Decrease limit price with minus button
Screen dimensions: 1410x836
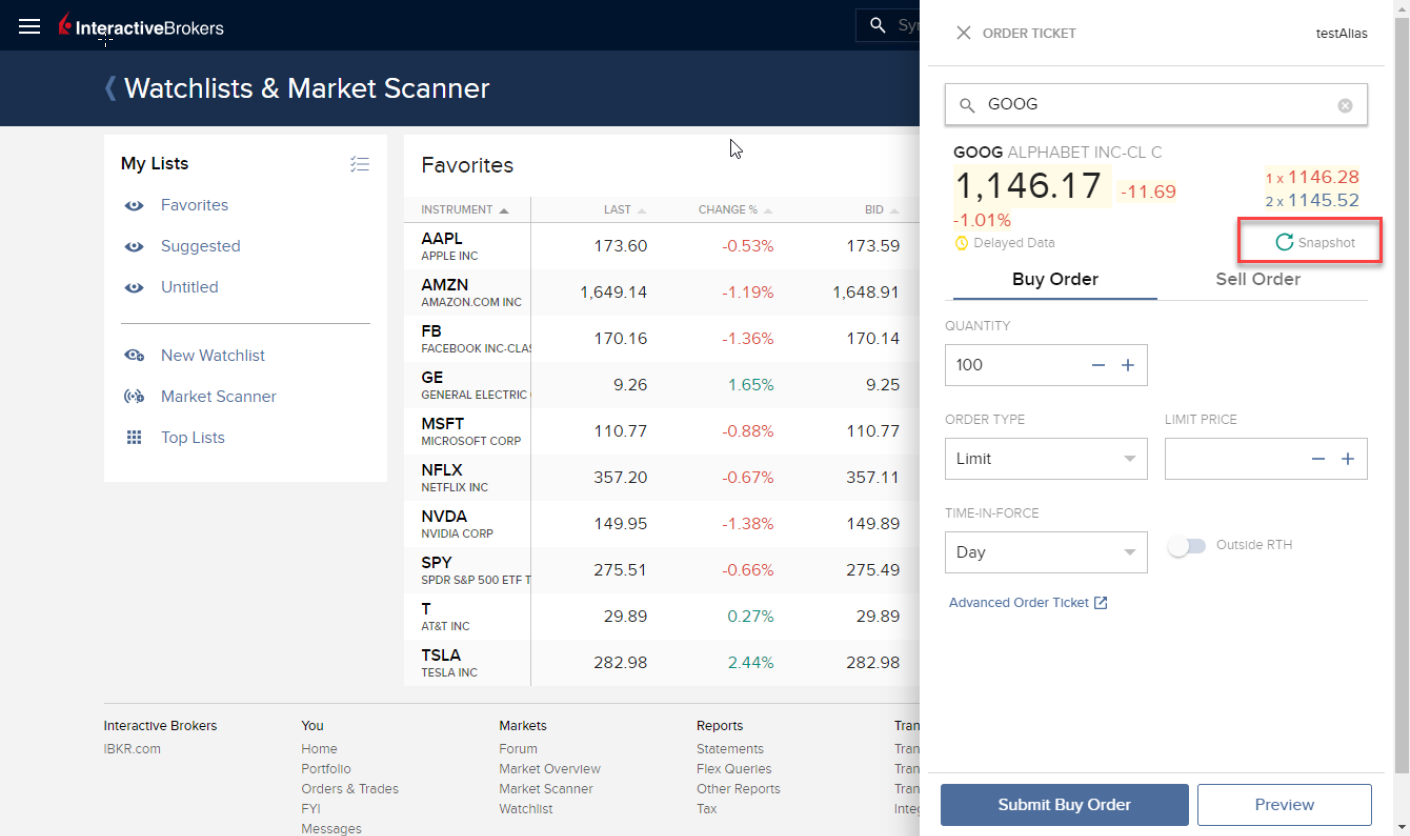click(x=1318, y=459)
